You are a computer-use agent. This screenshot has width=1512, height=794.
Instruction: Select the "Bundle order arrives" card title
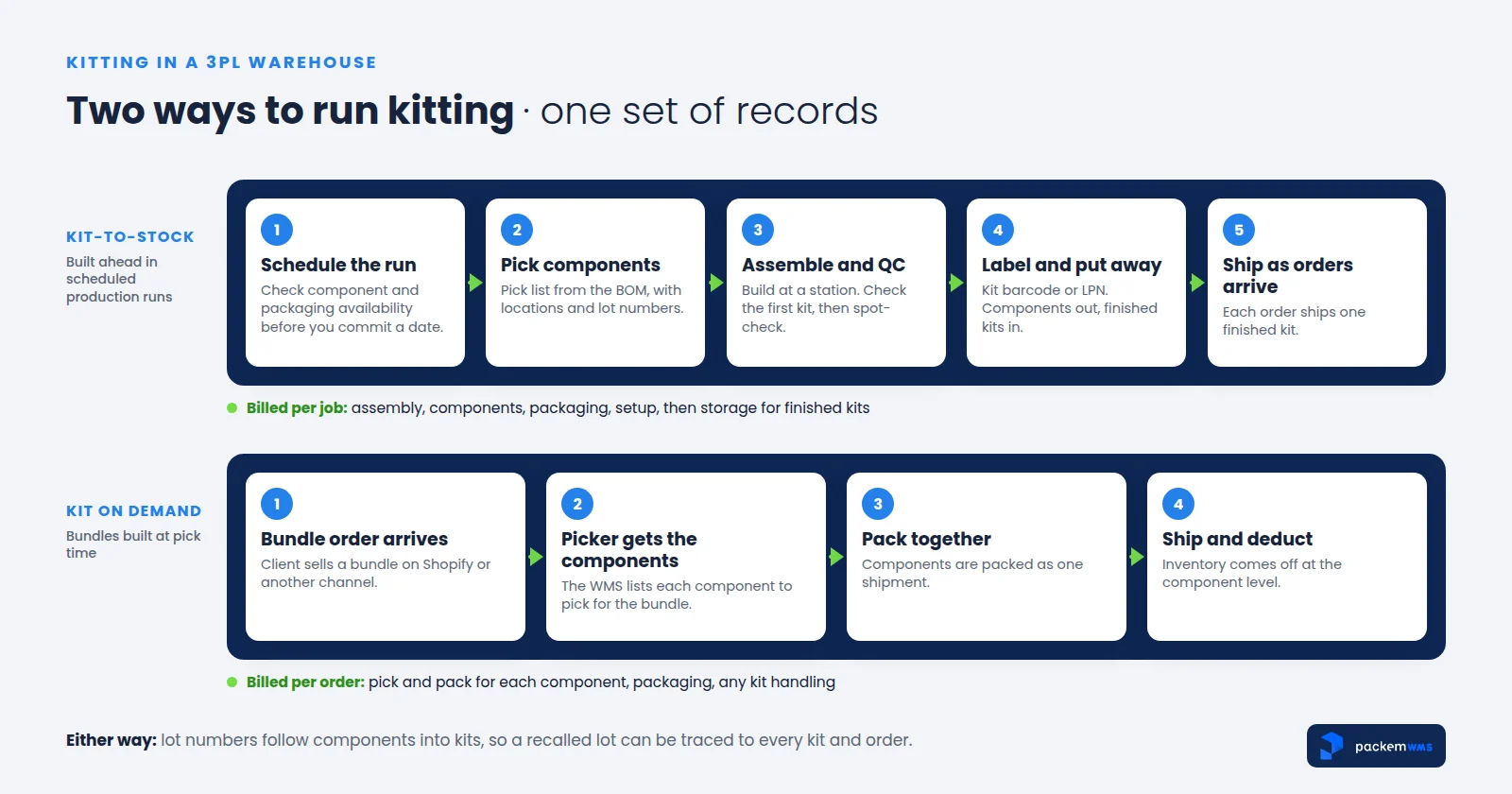coord(354,539)
